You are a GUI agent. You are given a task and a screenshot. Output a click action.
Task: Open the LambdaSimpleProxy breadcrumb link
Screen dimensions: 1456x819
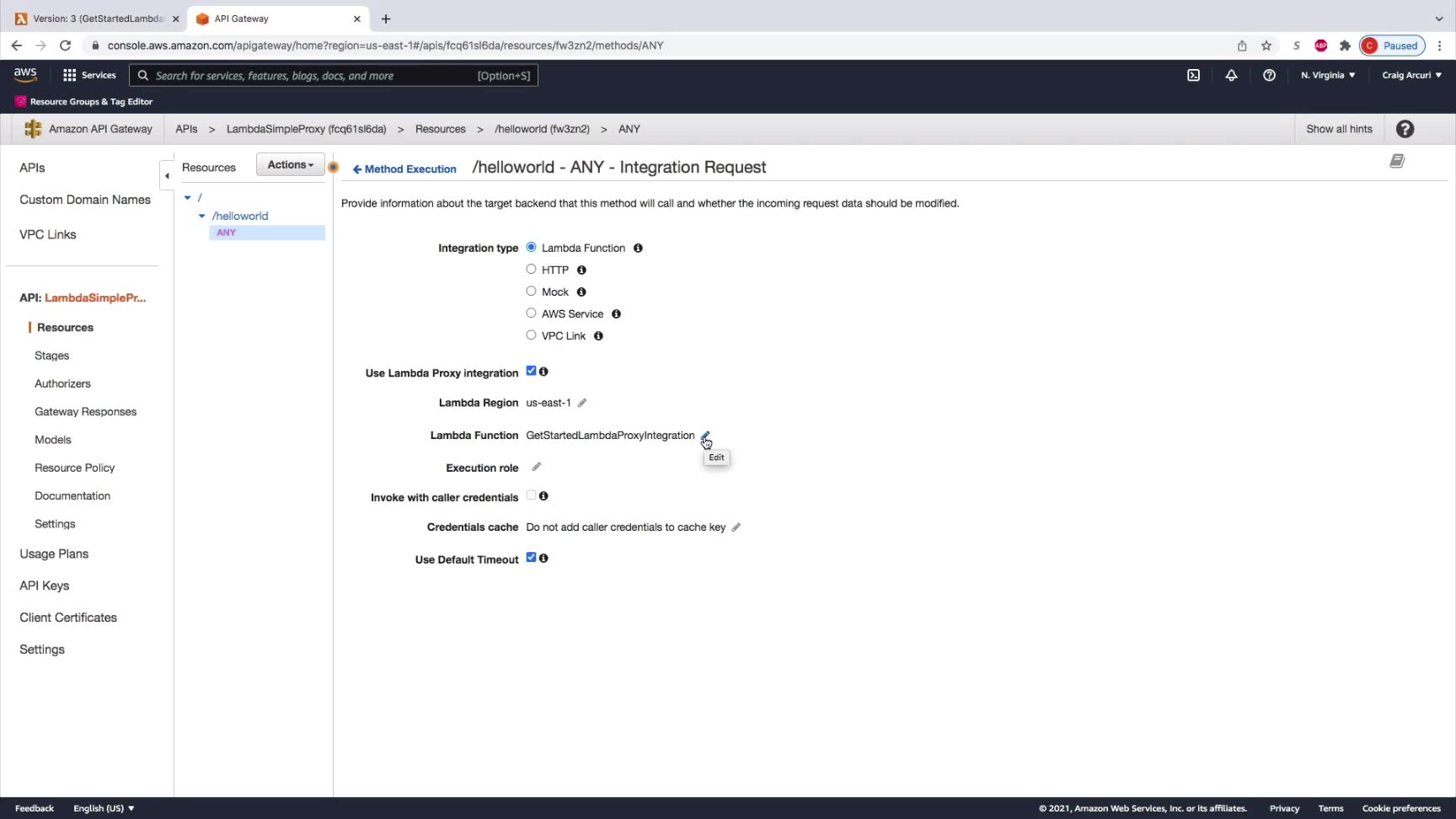tap(306, 129)
